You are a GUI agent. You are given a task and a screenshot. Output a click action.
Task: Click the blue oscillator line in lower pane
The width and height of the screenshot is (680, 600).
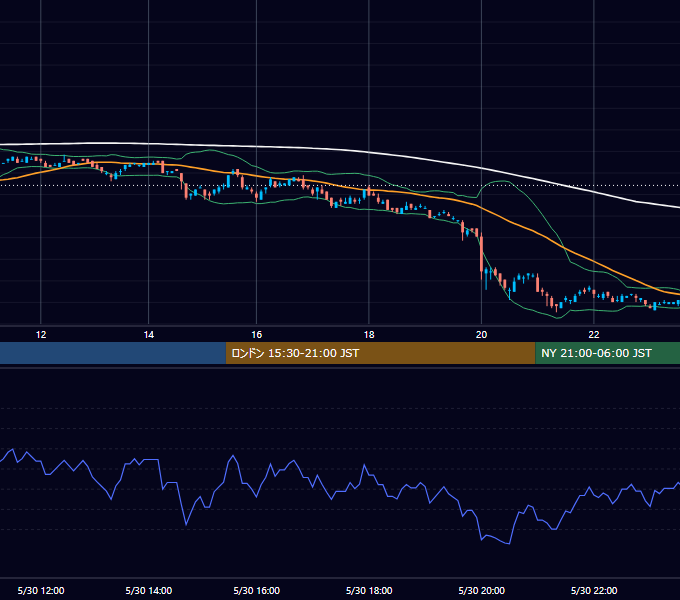coord(340,490)
